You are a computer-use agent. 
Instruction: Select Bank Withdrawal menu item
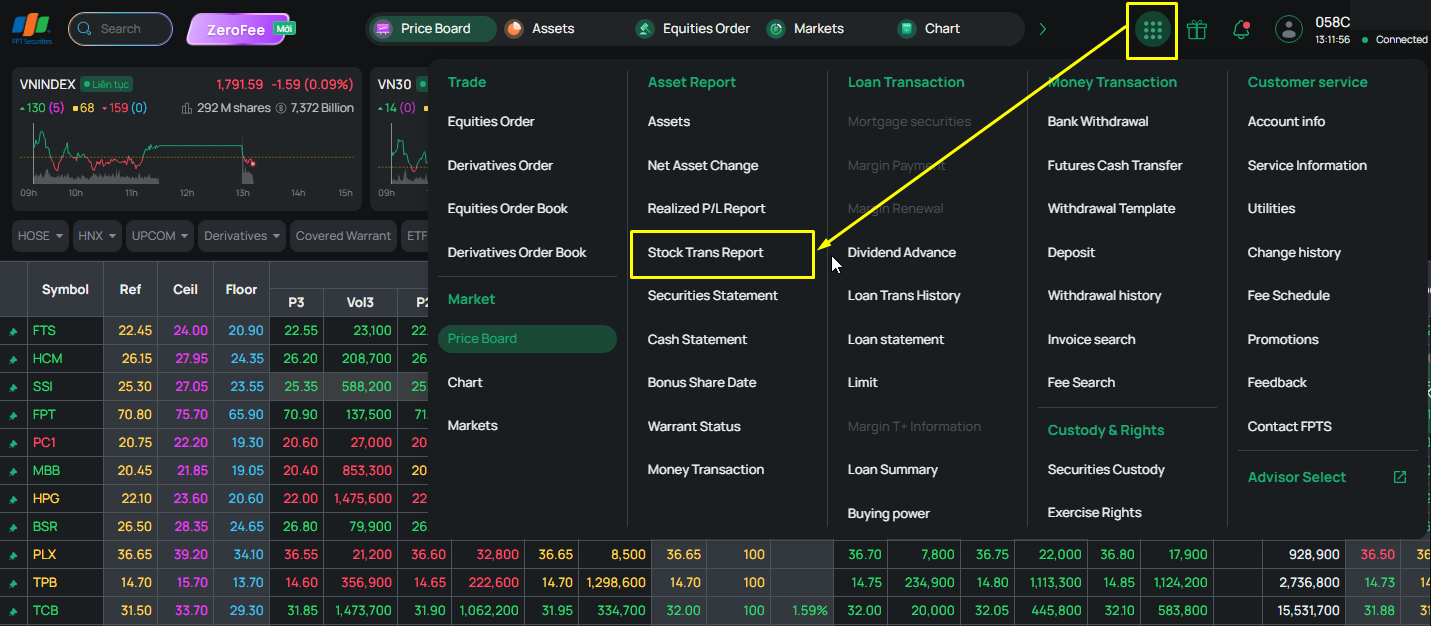coord(1098,122)
